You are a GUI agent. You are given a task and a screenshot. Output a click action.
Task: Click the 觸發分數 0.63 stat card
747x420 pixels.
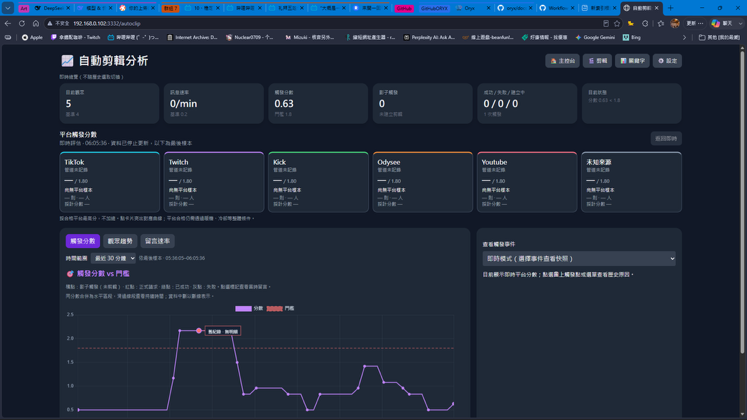coord(318,103)
